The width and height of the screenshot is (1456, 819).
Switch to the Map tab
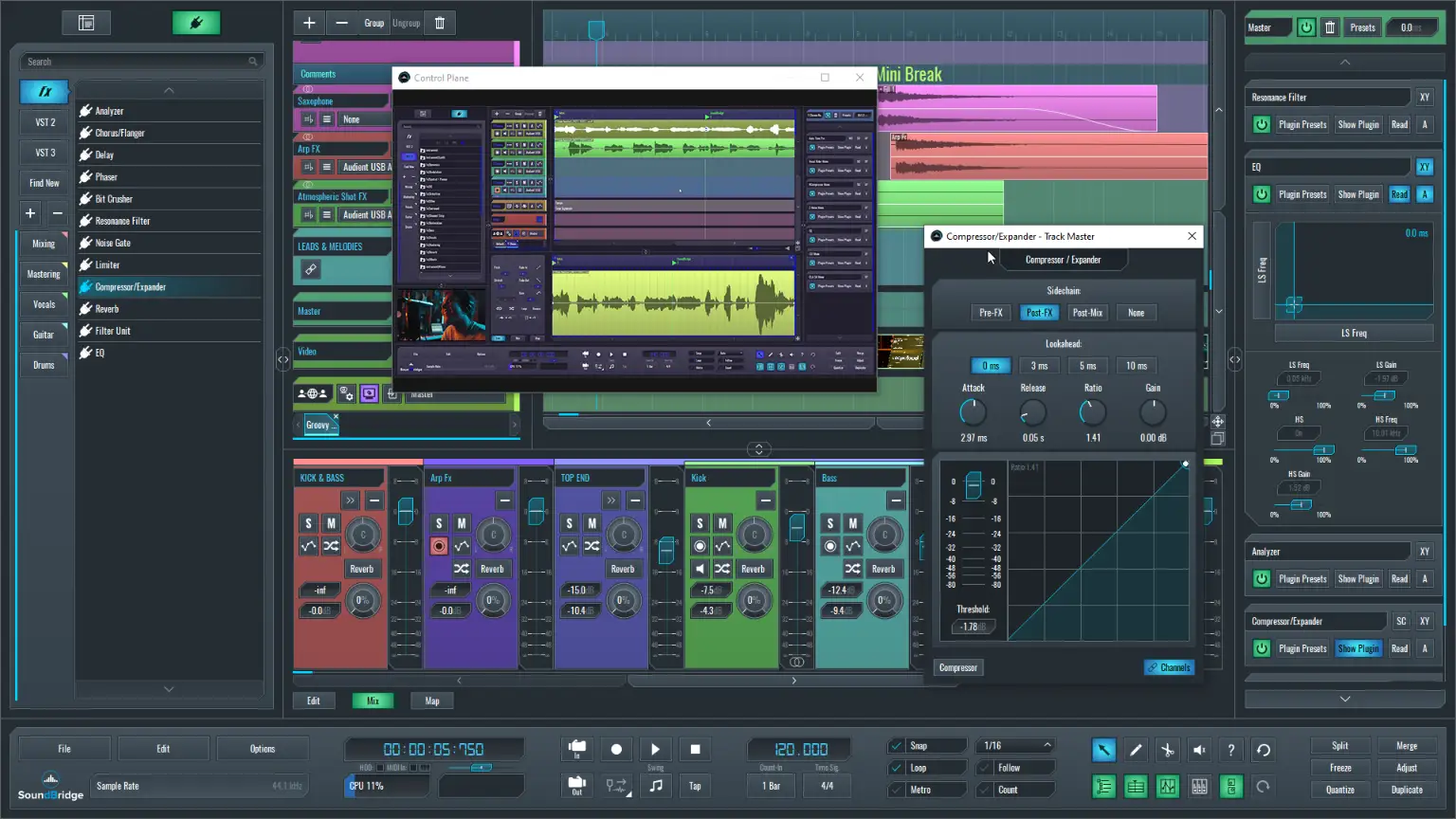[432, 701]
